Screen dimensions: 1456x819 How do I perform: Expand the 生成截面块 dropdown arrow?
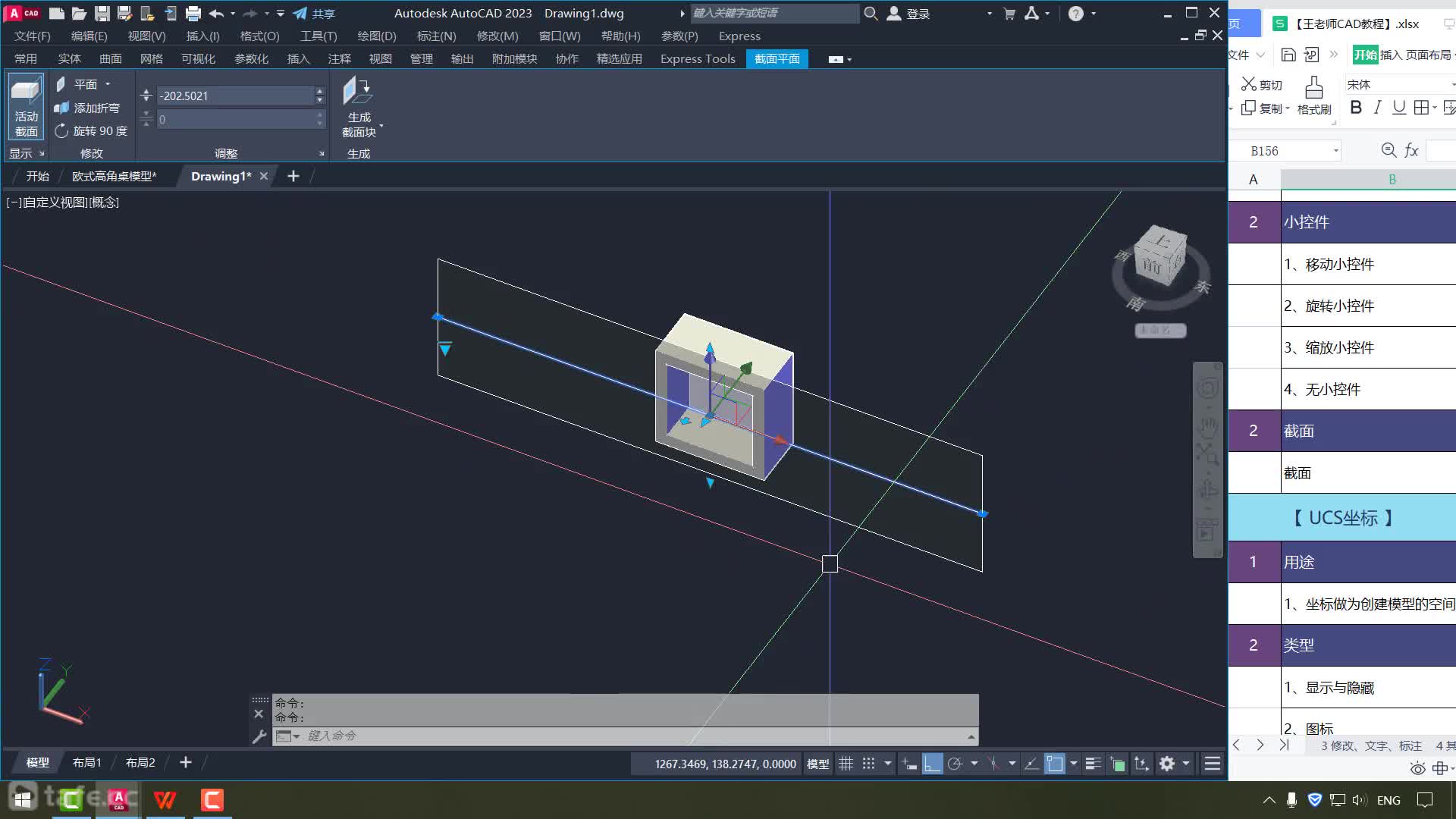pos(381,125)
